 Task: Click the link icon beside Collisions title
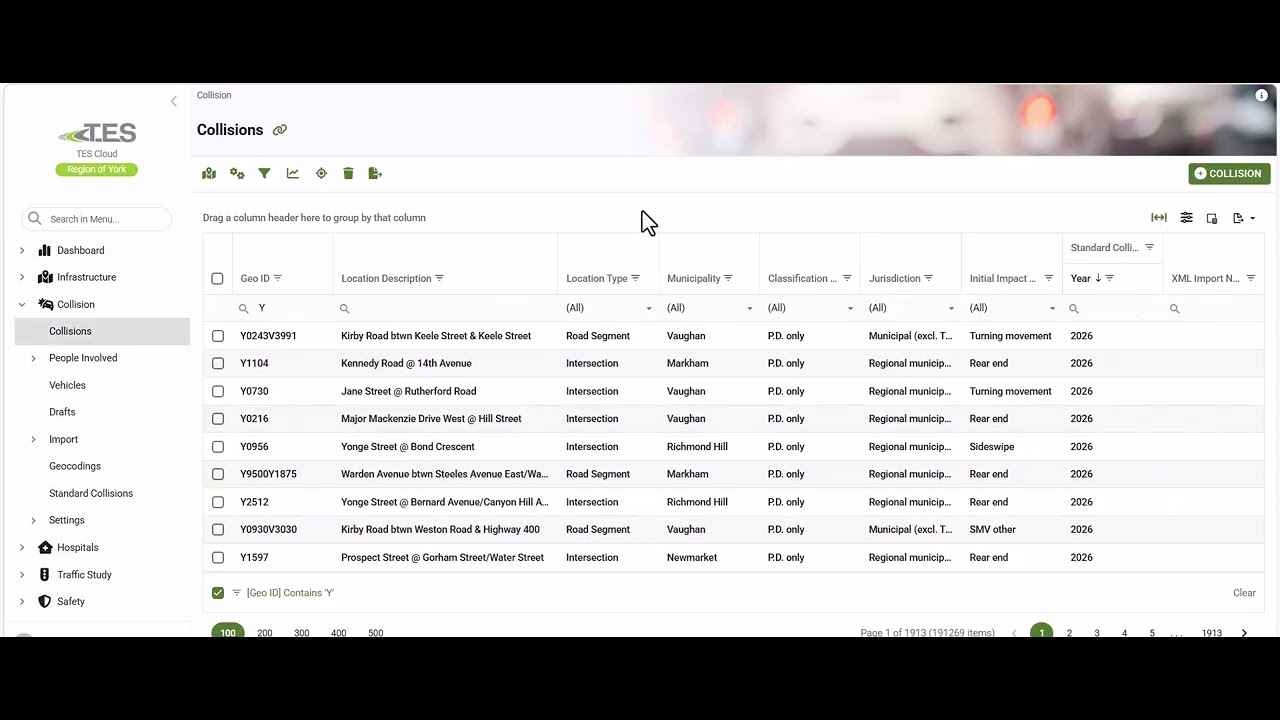(280, 130)
